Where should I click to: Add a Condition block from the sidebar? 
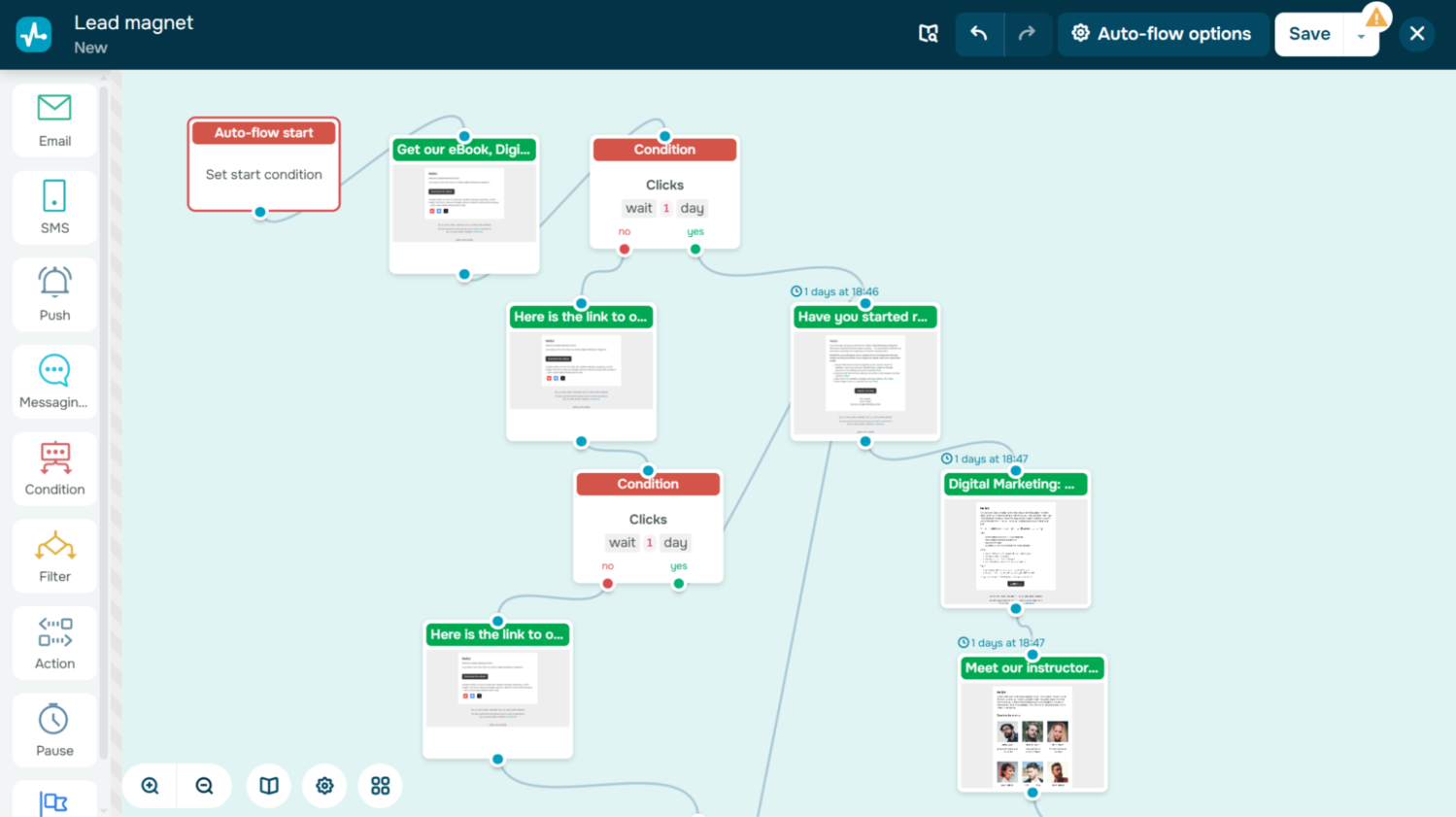(53, 467)
